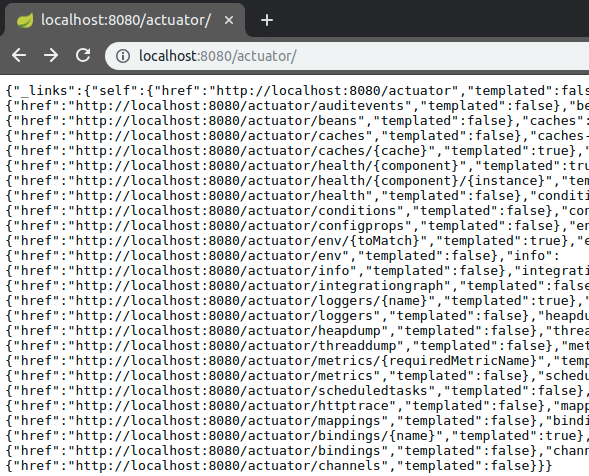Open a new browser tab
Image resolution: width=589 pixels, height=476 pixels.
267,20
